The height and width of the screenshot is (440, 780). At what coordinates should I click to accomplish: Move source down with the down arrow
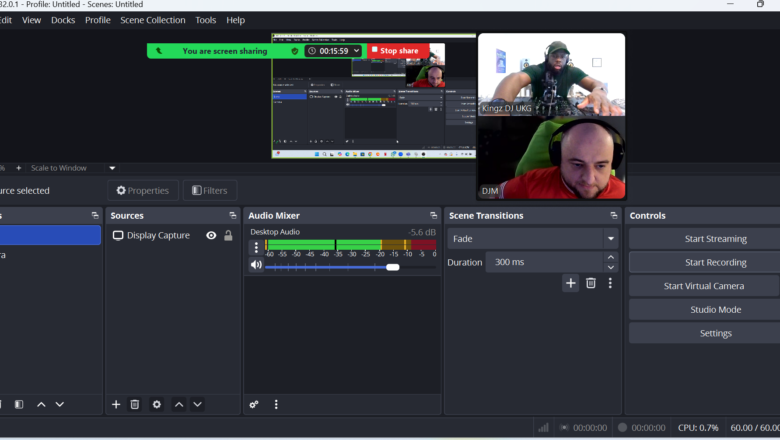198,404
